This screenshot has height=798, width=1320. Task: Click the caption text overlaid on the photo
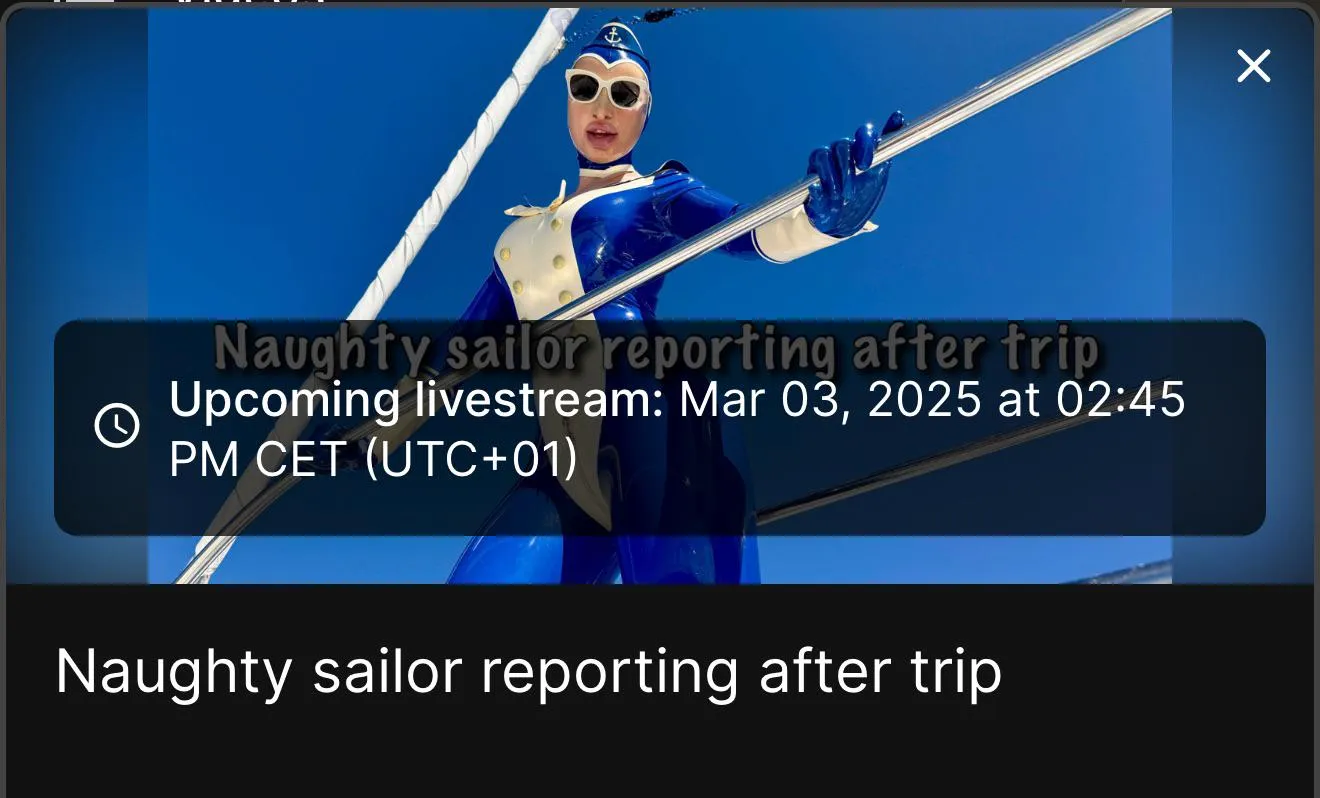point(657,349)
